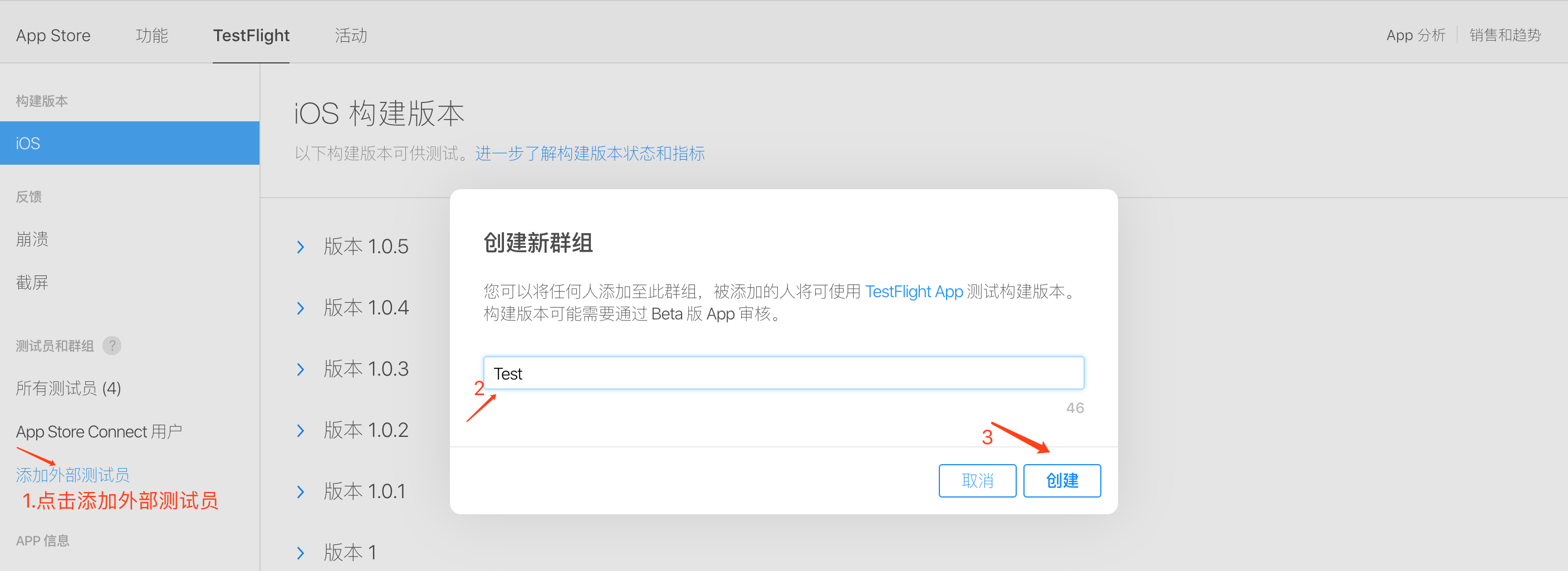Expand the 版本 1.0.4 chevron
The image size is (1568, 571).
pos(301,308)
